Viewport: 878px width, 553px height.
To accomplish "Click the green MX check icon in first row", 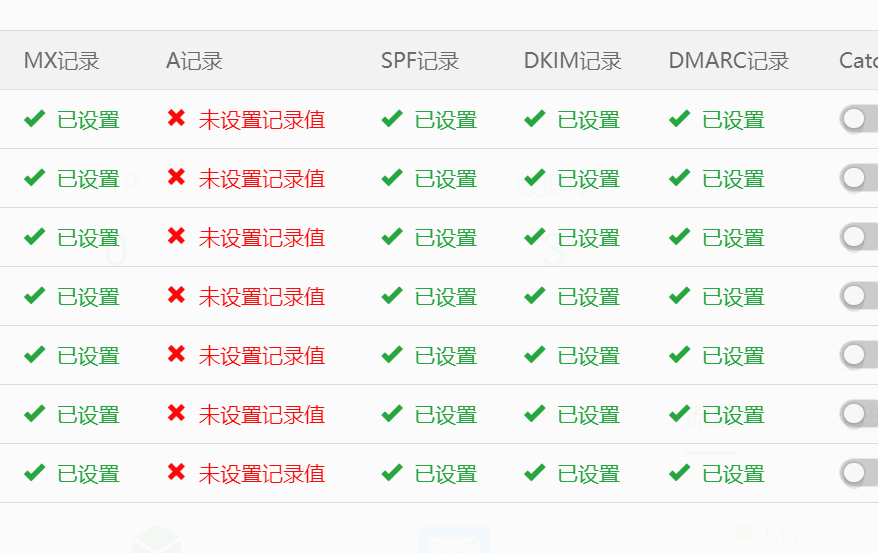I will pos(35,119).
